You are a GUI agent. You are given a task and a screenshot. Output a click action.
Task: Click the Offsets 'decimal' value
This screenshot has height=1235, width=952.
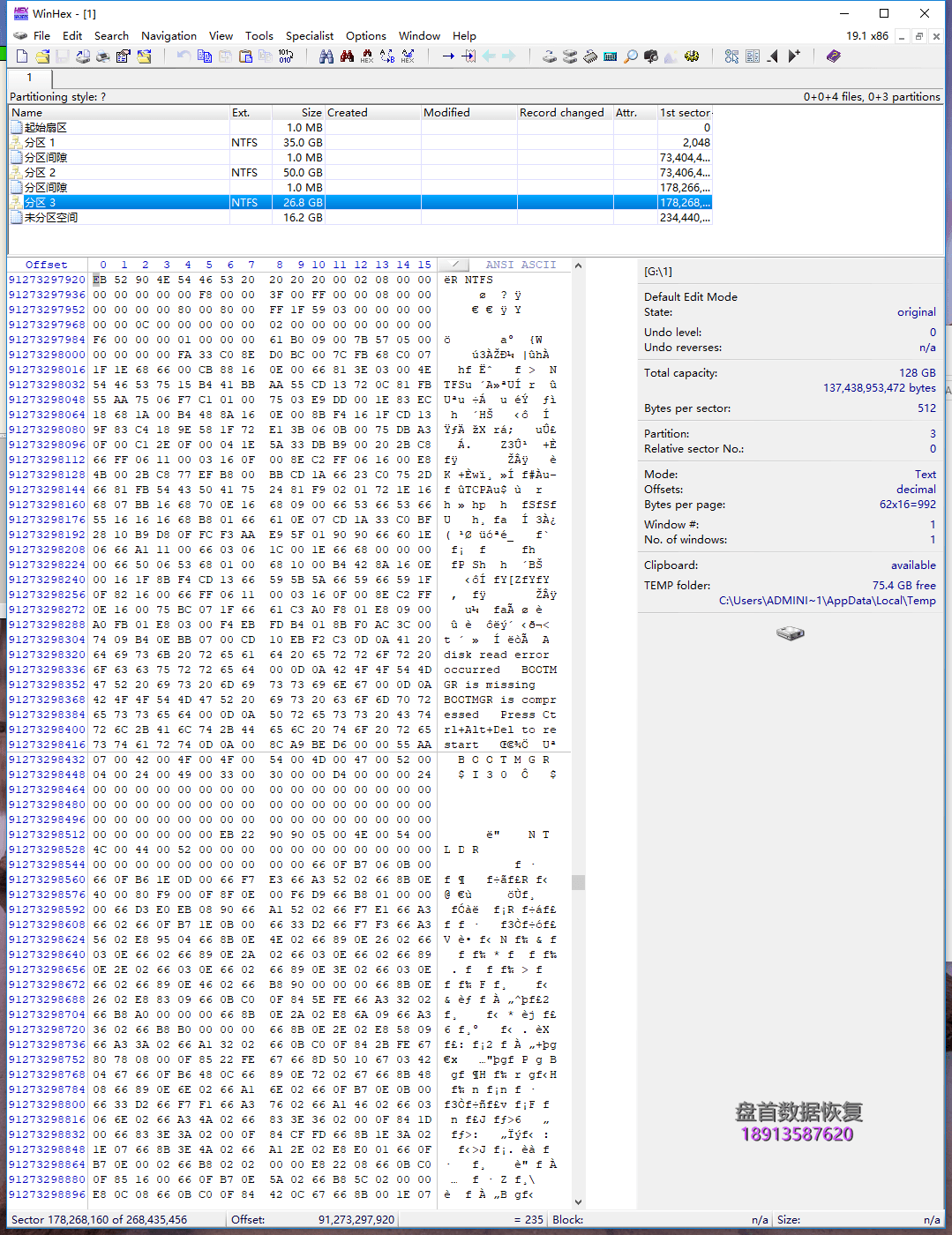coord(916,490)
